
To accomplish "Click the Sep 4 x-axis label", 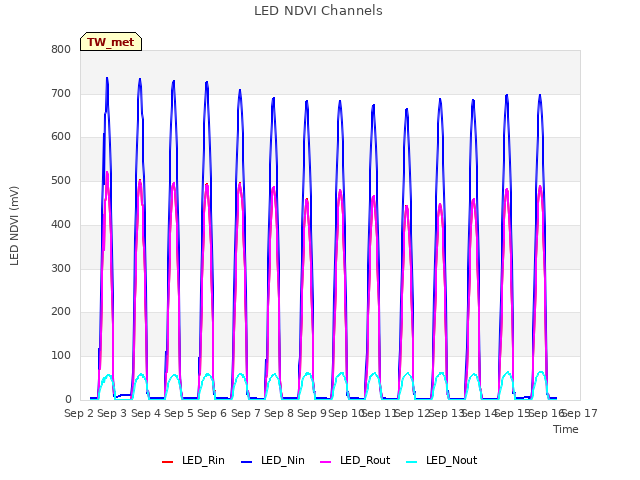I will tap(146, 413).
